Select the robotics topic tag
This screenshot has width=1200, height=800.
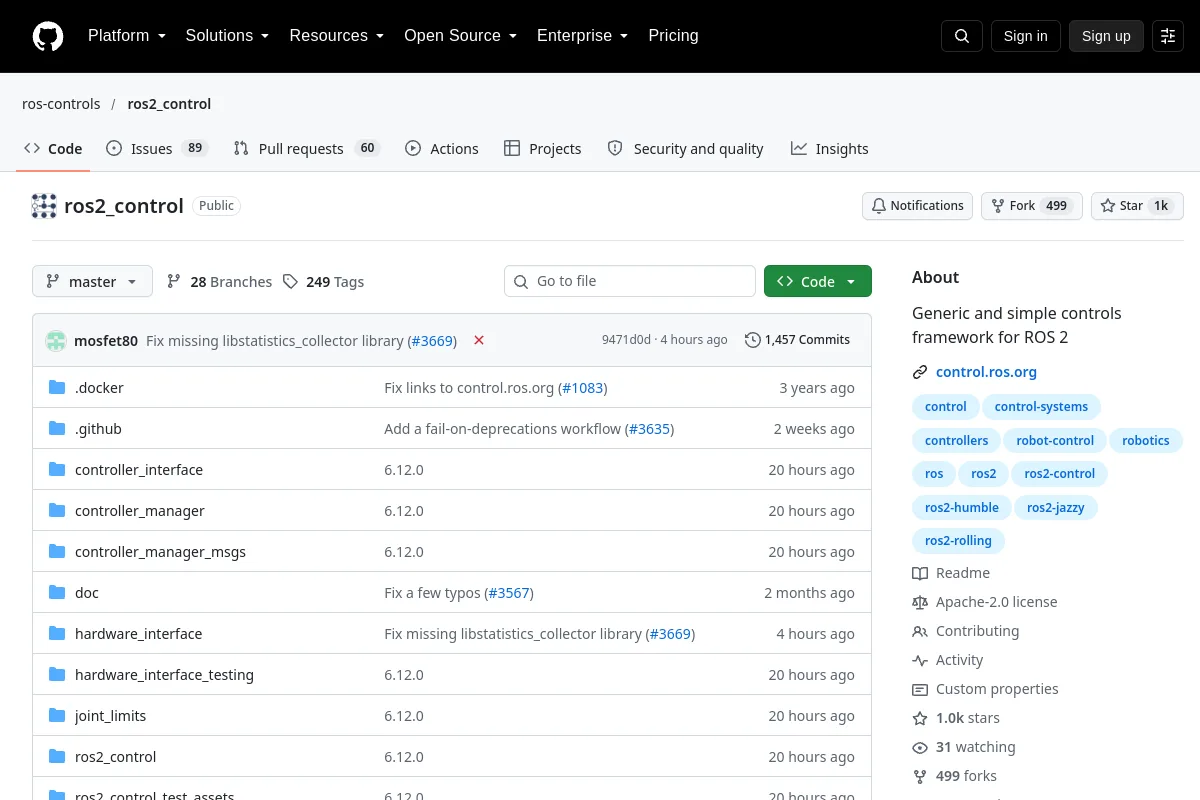click(x=1146, y=440)
